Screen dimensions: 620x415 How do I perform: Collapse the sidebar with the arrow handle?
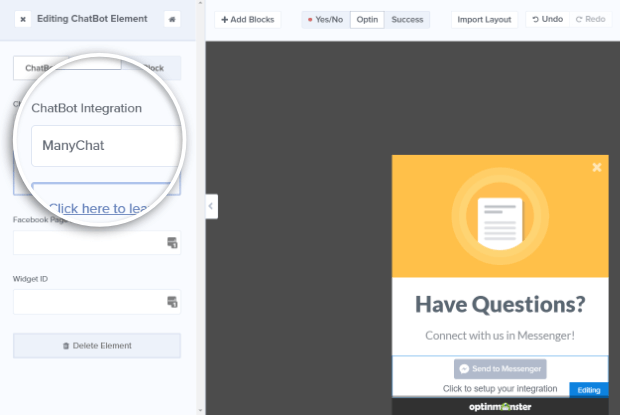coord(211,206)
